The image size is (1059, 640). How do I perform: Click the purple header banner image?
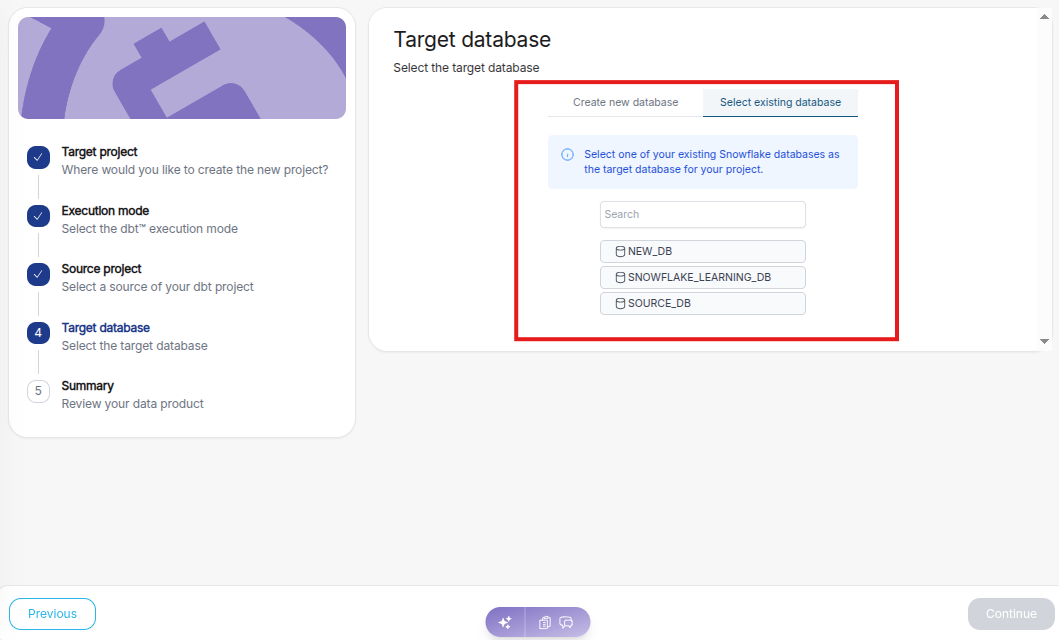(182, 68)
